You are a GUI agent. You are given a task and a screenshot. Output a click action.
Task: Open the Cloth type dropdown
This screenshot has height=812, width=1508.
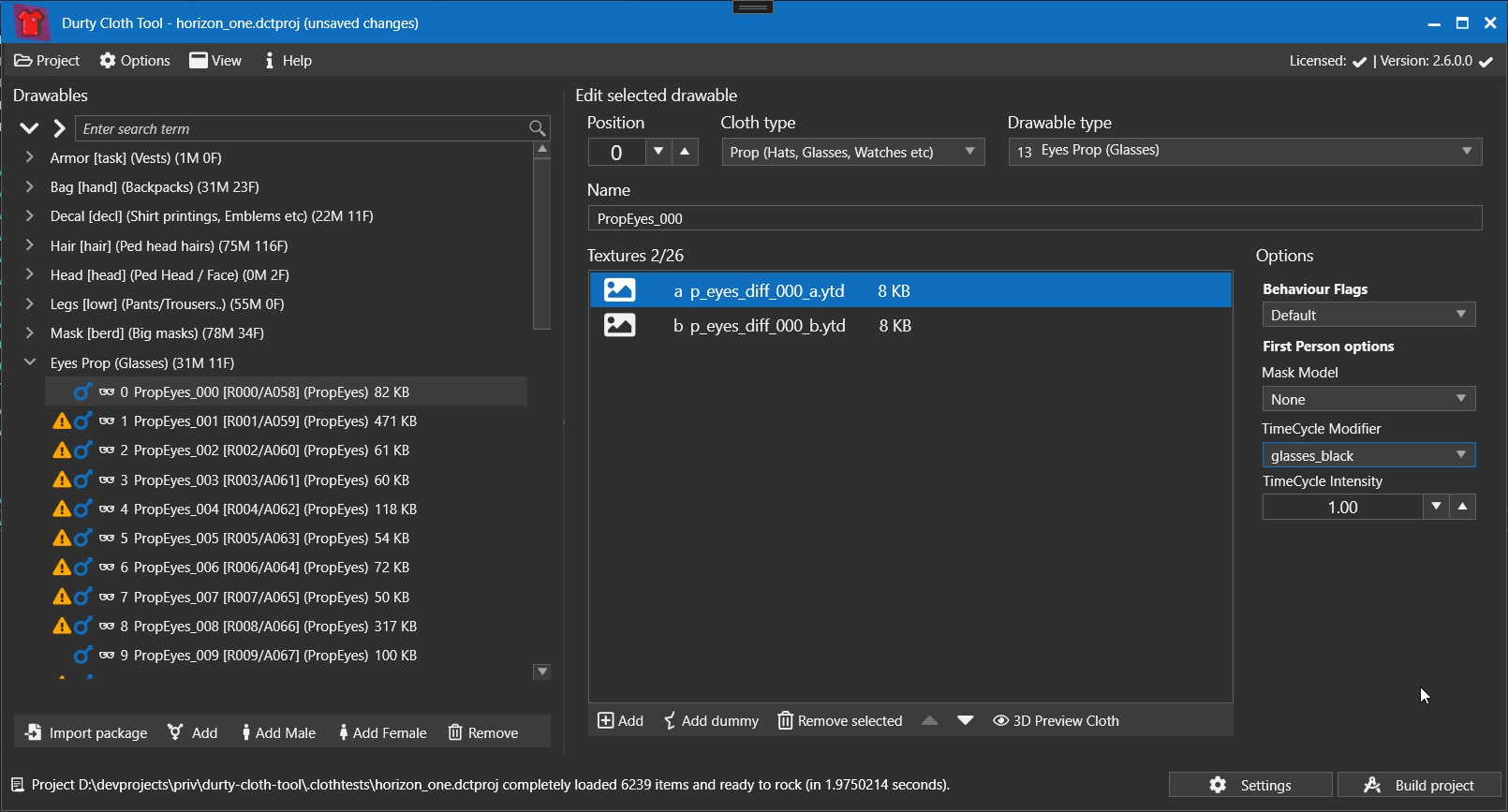tap(852, 152)
